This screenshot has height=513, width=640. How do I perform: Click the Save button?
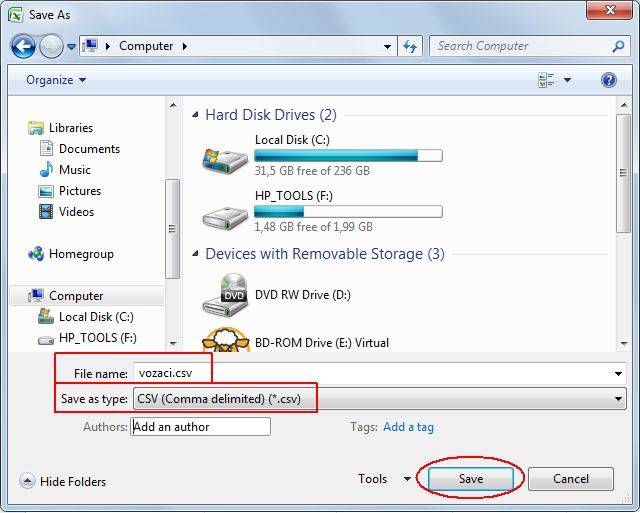(x=471, y=479)
